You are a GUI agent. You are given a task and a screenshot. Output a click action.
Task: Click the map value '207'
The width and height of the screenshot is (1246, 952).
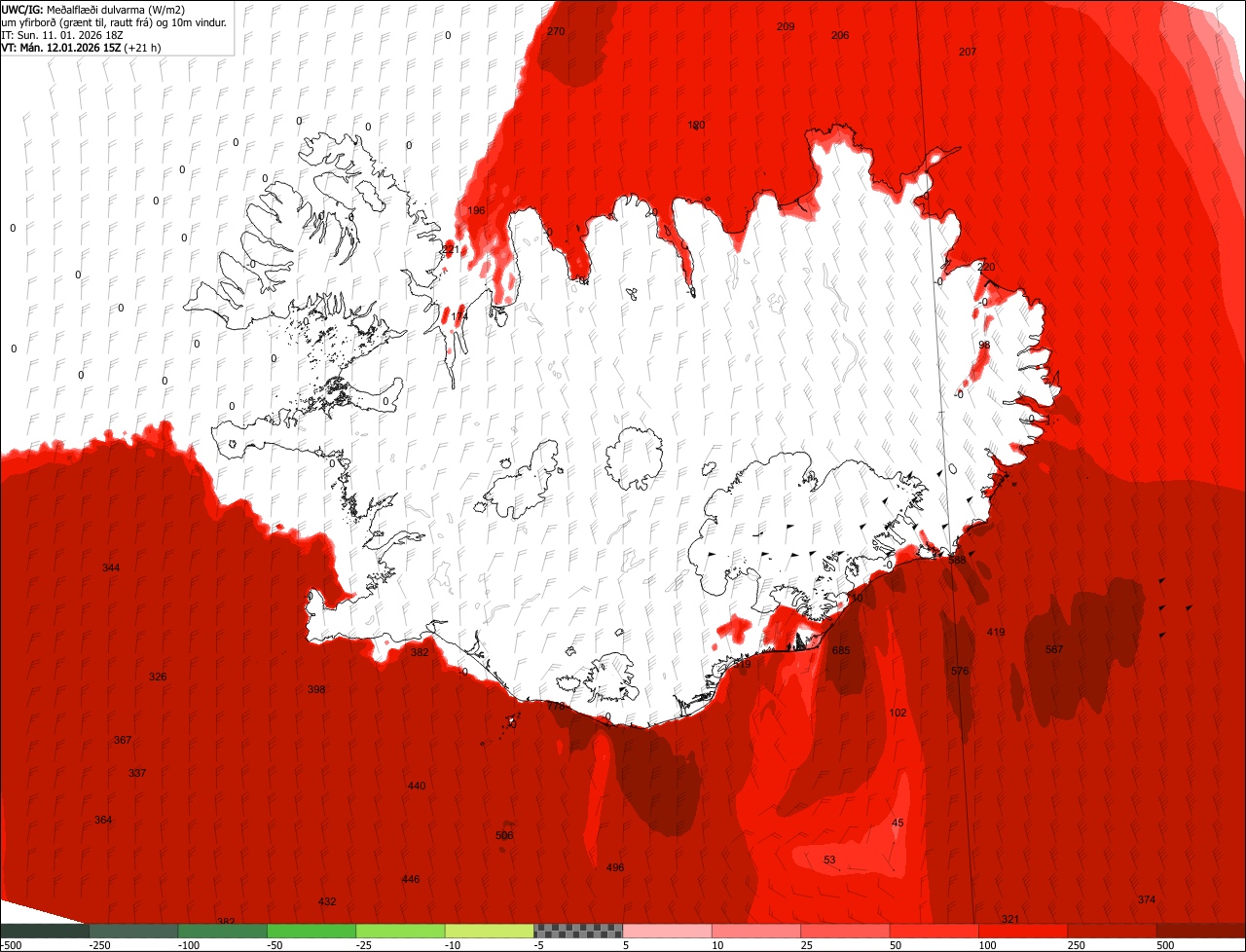(x=968, y=52)
